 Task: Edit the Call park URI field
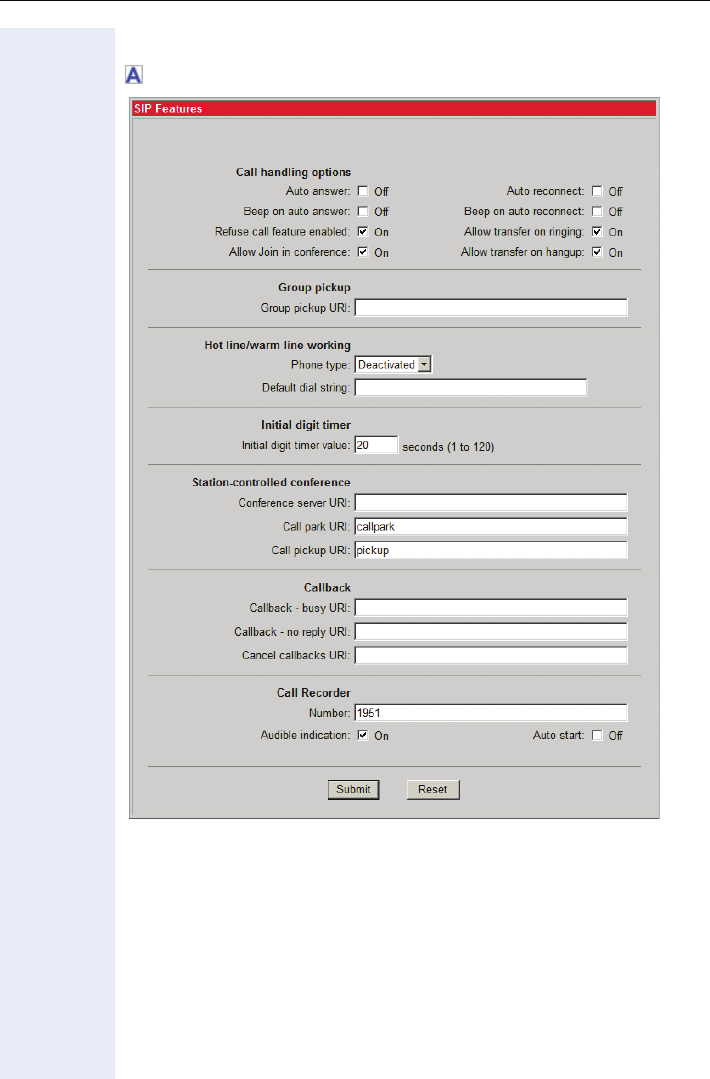click(491, 526)
